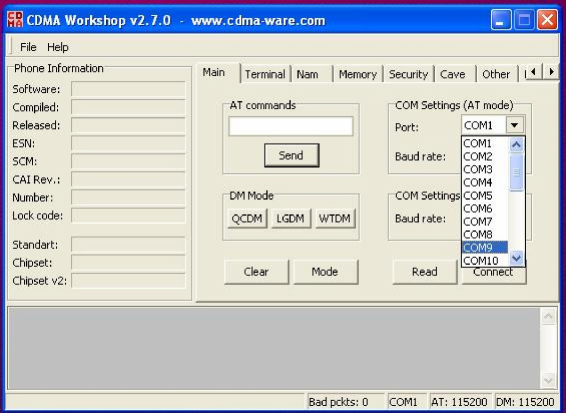This screenshot has width=567, height=413.
Task: Choose COM3 in the port list
Action: pos(485,170)
